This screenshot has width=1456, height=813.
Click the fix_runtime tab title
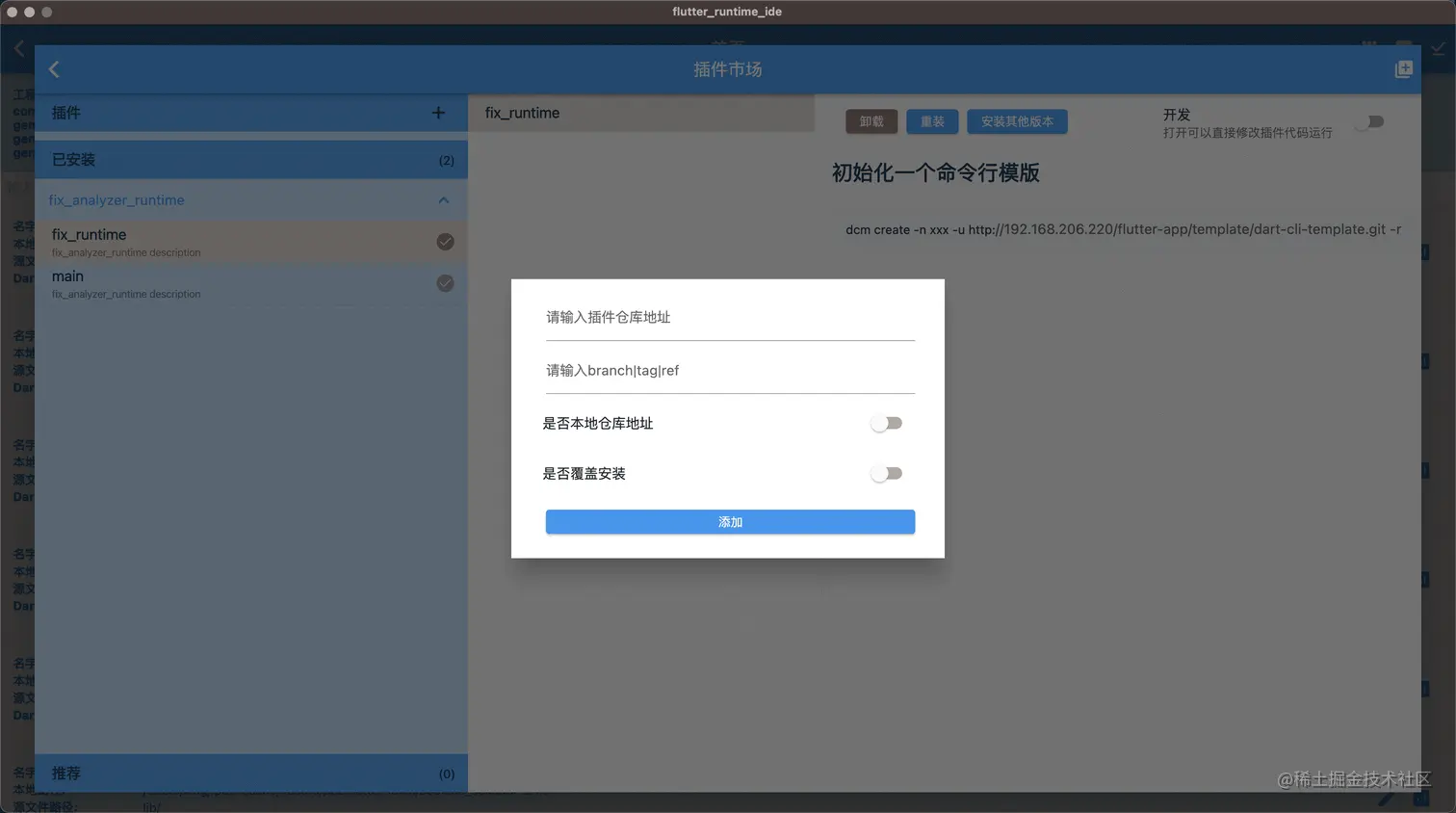pyautogui.click(x=523, y=113)
